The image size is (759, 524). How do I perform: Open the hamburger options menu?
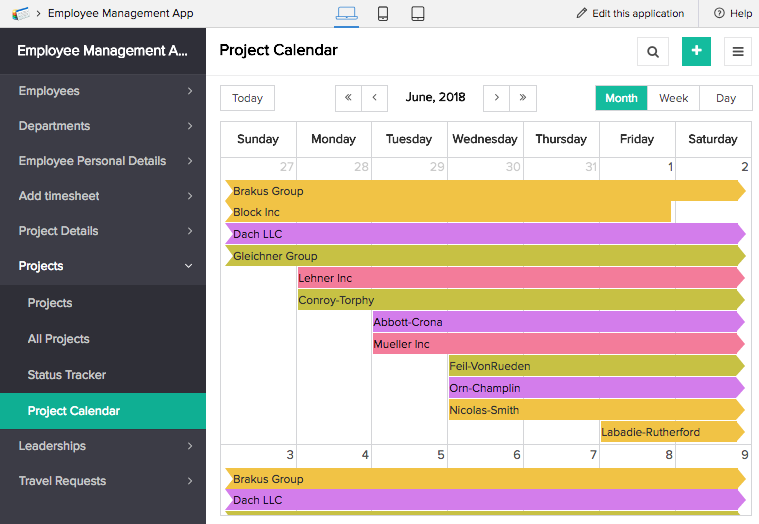tap(739, 52)
